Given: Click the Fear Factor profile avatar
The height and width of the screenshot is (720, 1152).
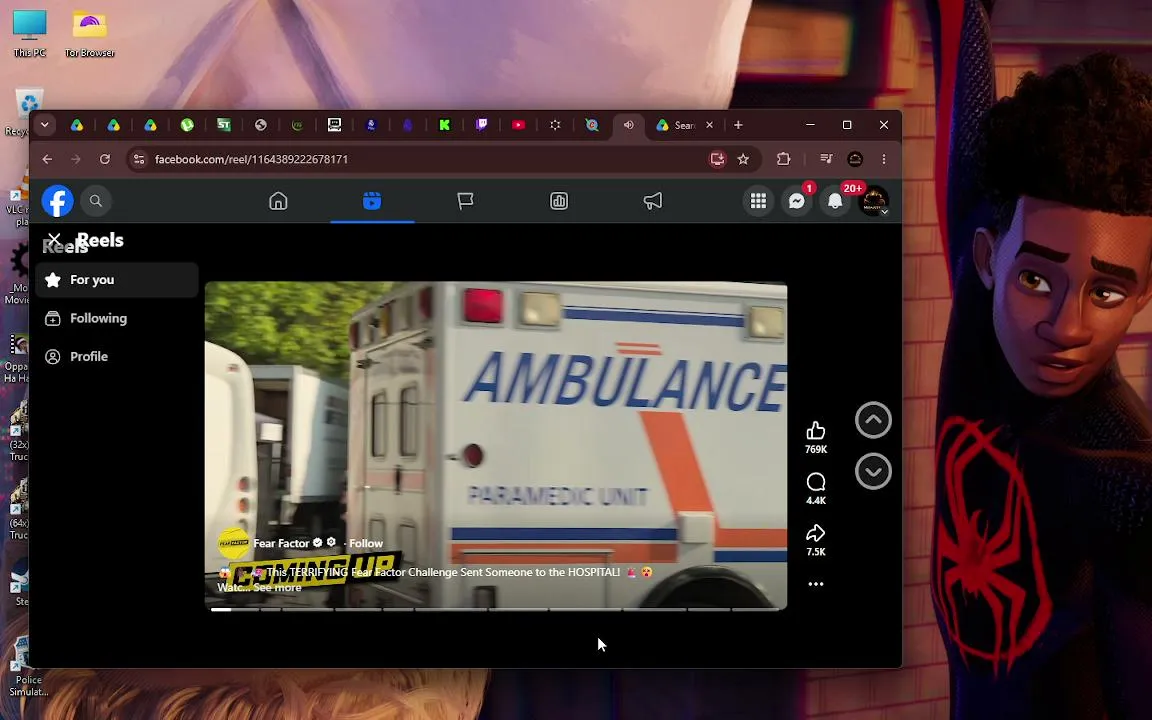Looking at the screenshot, I should pyautogui.click(x=233, y=543).
